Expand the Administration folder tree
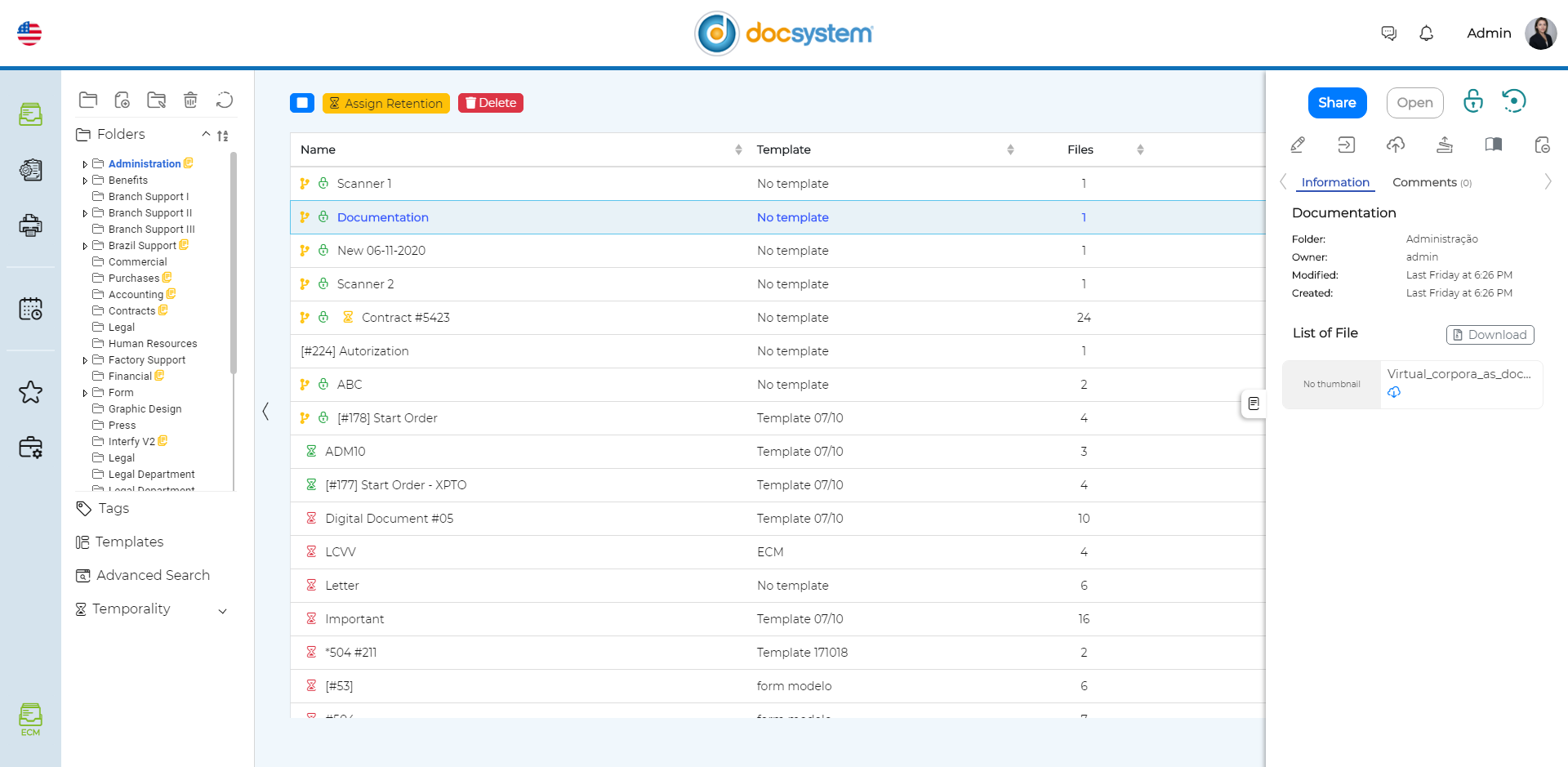This screenshot has width=1568, height=767. 85,164
